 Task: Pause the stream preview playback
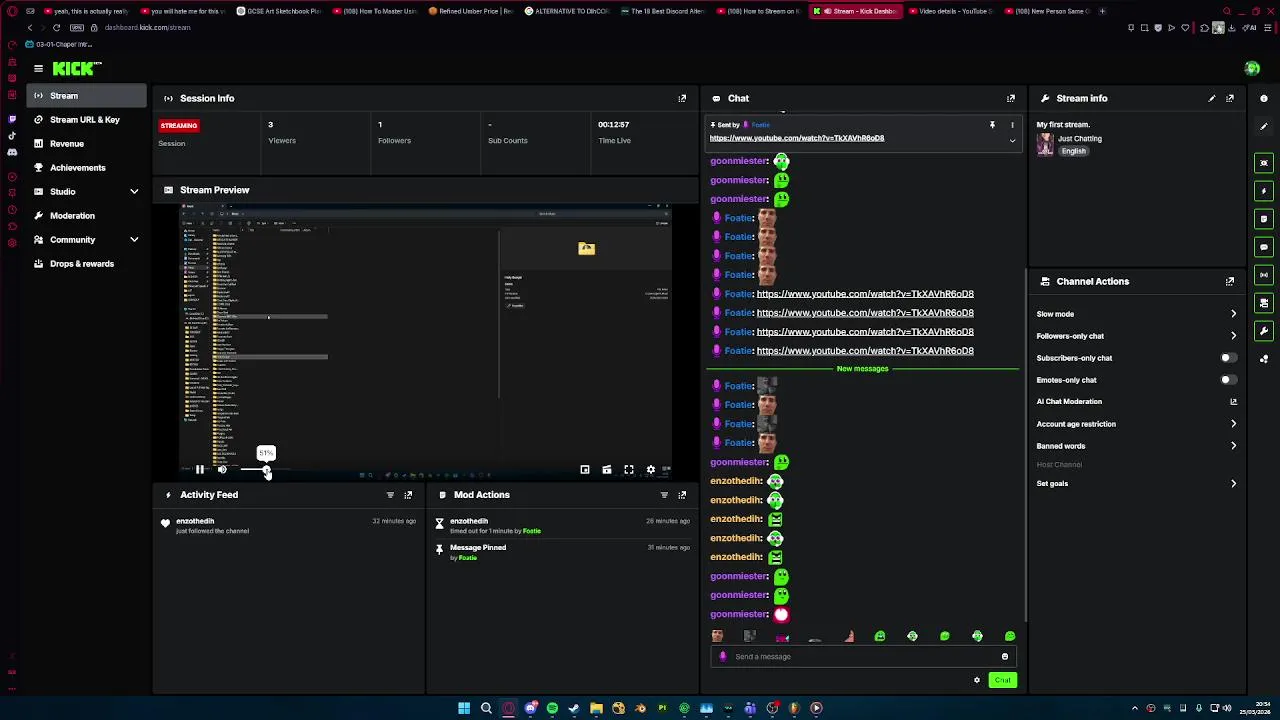coord(200,469)
